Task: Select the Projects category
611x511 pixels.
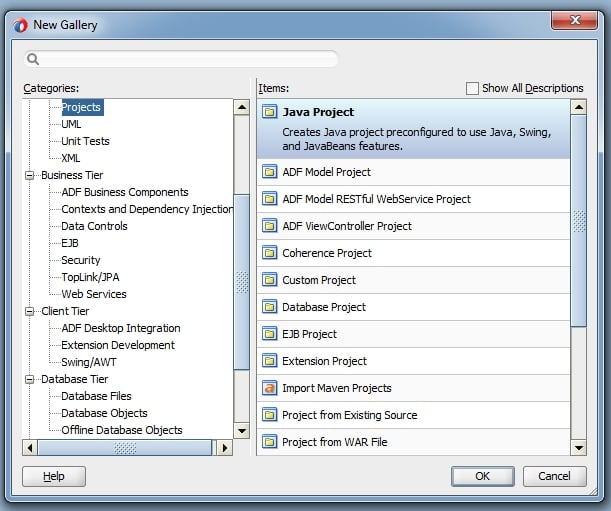Action: [x=83, y=107]
